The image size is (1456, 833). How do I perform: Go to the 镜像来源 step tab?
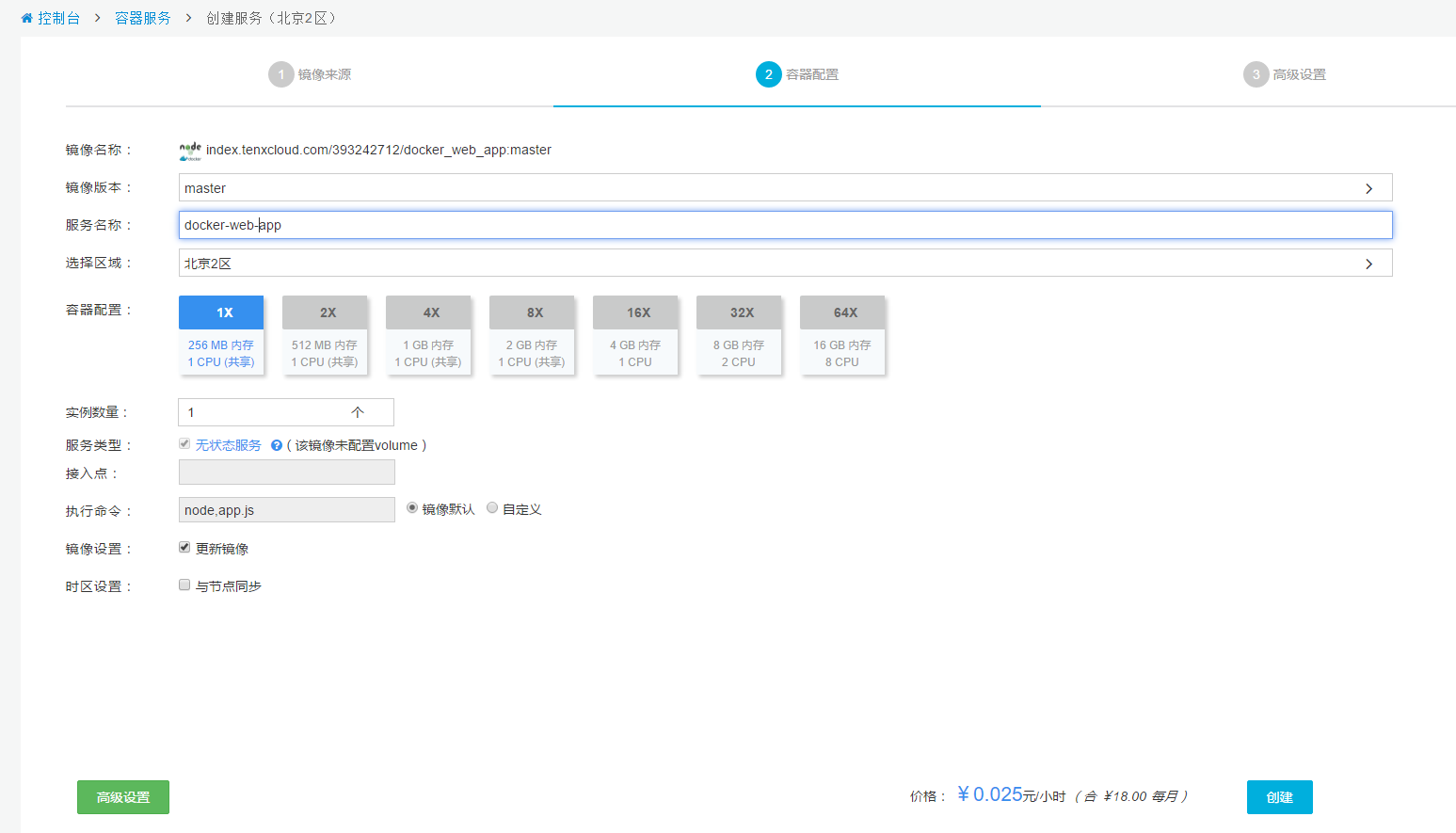310,74
